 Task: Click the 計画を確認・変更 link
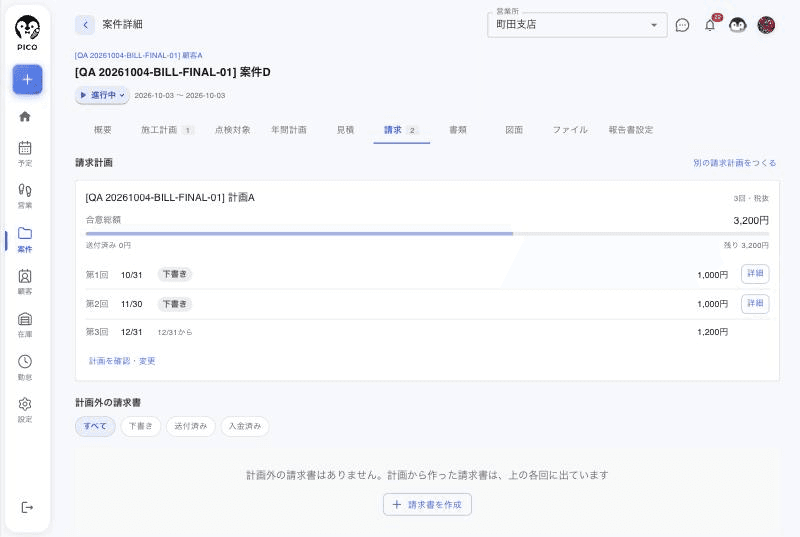(122, 361)
